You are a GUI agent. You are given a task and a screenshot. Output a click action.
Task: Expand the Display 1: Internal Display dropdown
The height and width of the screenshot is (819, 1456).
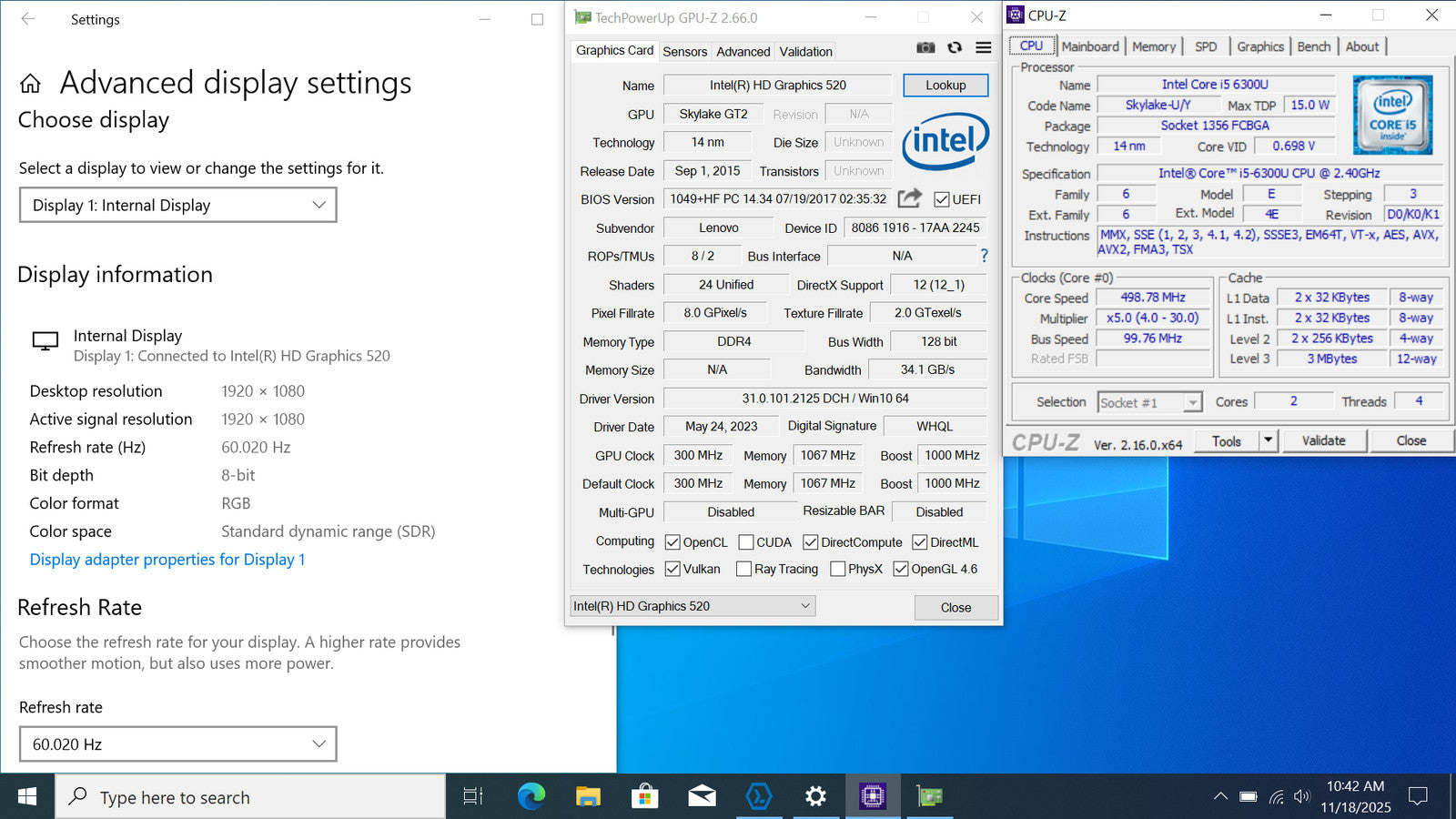coord(178,205)
